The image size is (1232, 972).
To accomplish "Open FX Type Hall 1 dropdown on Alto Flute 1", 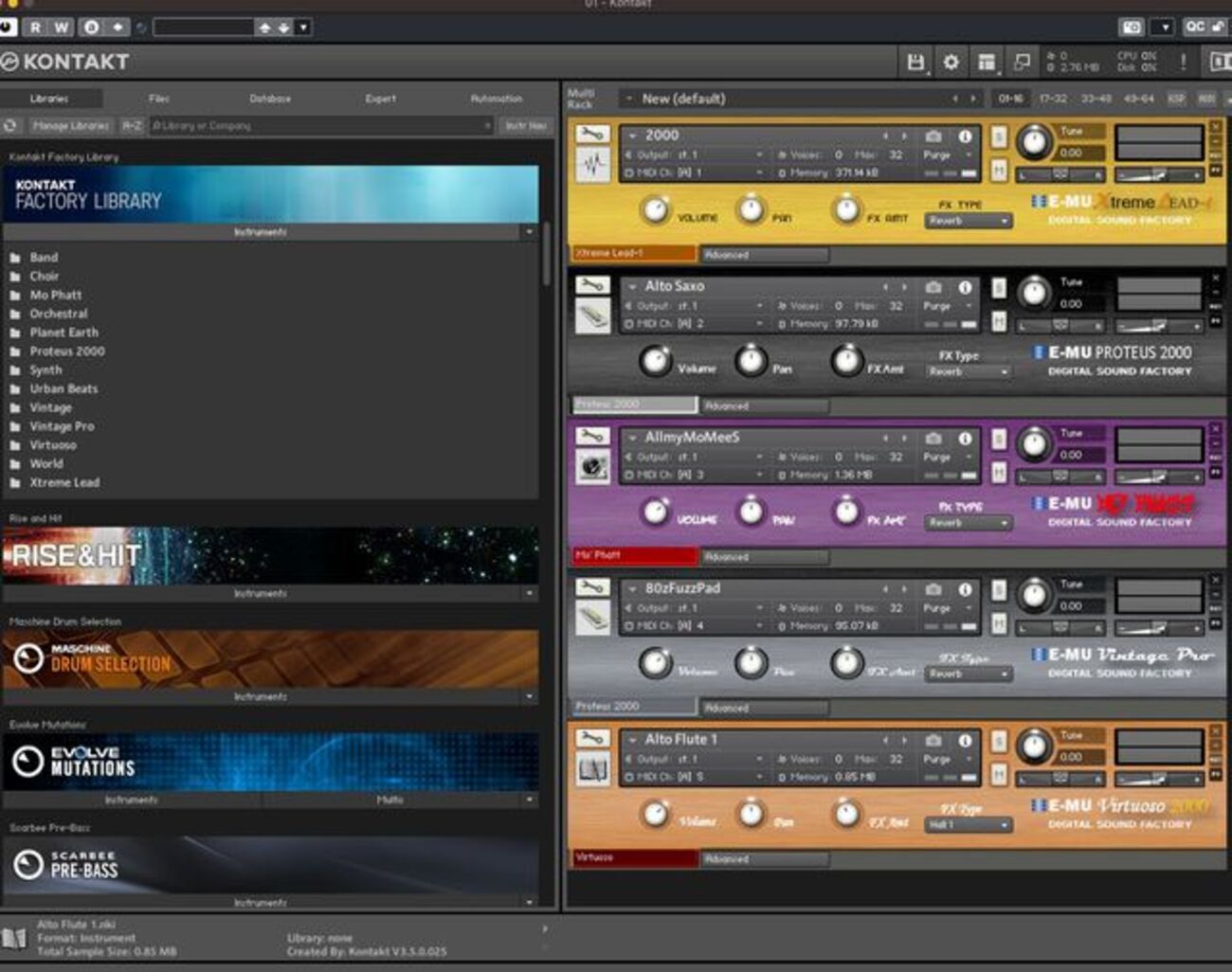I will [x=969, y=825].
